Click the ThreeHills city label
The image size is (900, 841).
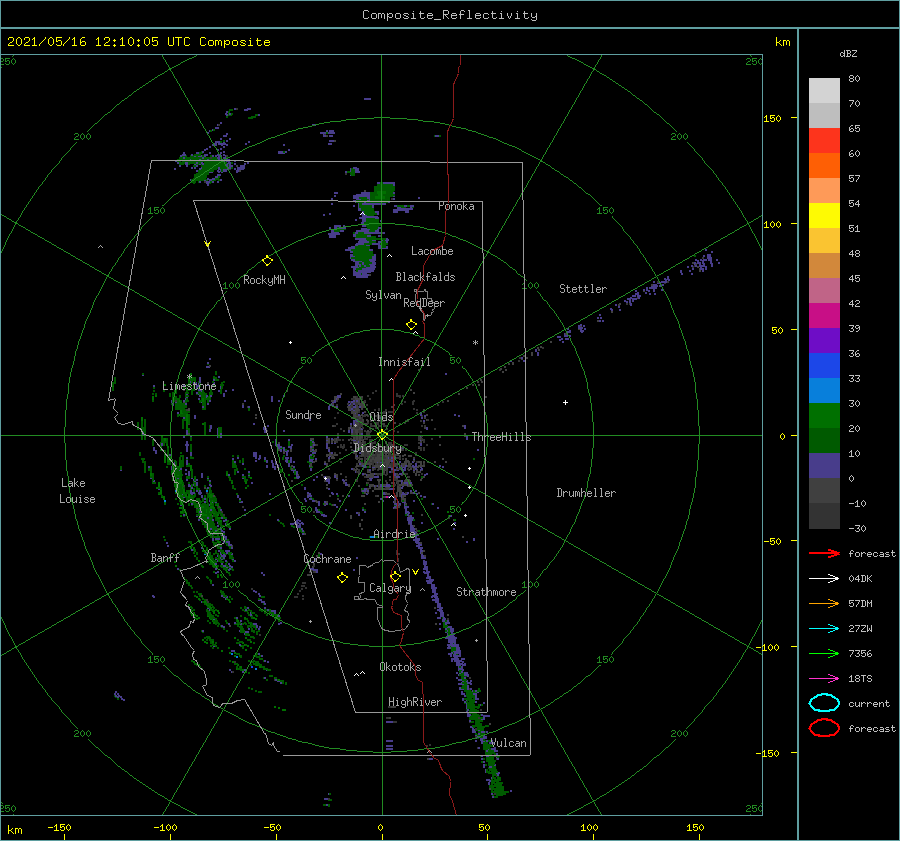point(502,437)
